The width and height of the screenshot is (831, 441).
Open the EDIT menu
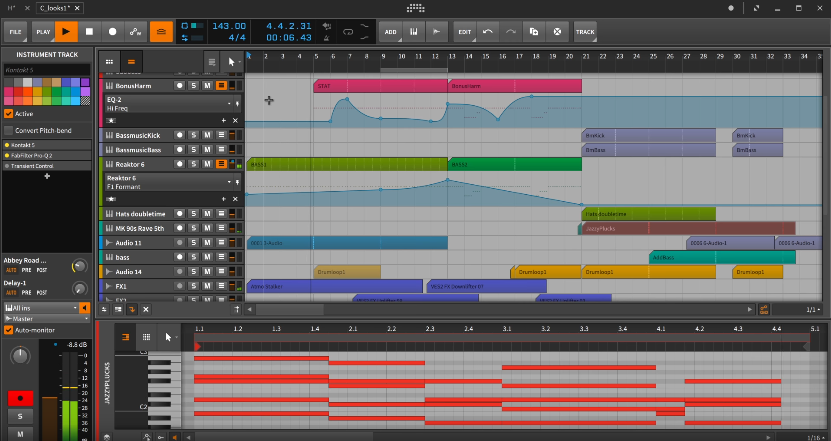pos(465,32)
